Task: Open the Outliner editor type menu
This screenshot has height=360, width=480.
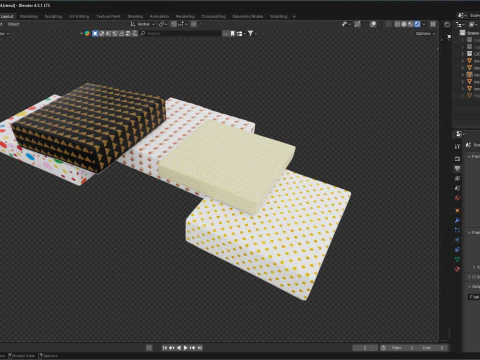Action: pyautogui.click(x=460, y=24)
